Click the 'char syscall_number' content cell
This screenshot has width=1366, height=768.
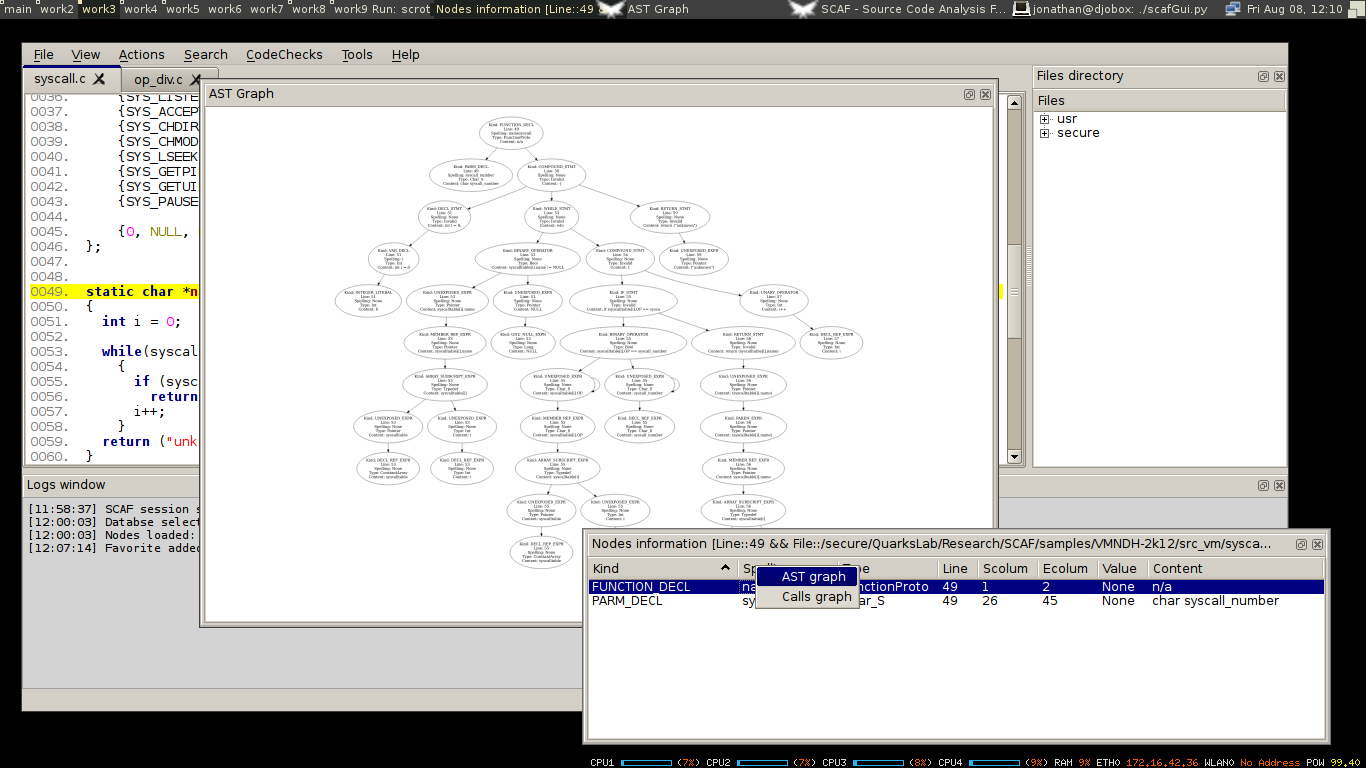(x=1215, y=601)
